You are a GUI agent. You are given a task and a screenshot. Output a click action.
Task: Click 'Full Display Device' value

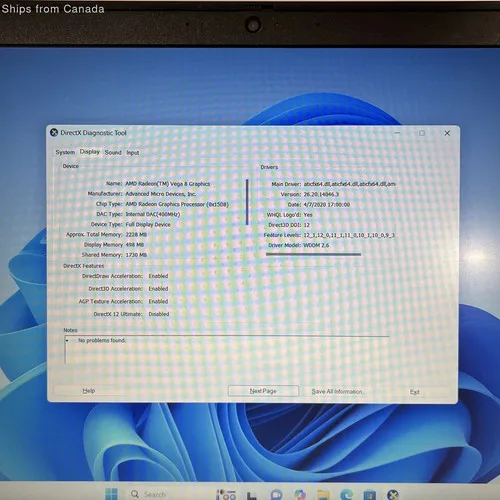[x=148, y=224]
